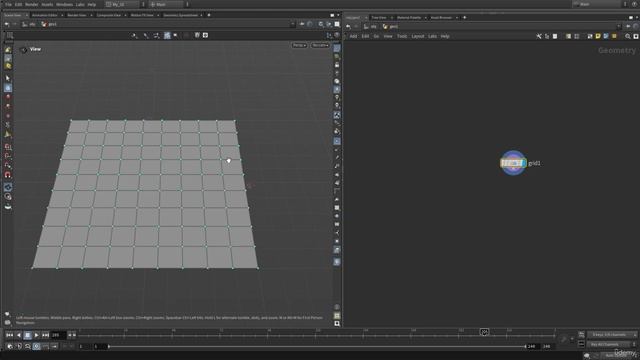Click the trash-like icon in viewport top toolbar
Viewport: 640px width, 360px height.
coord(197,36)
